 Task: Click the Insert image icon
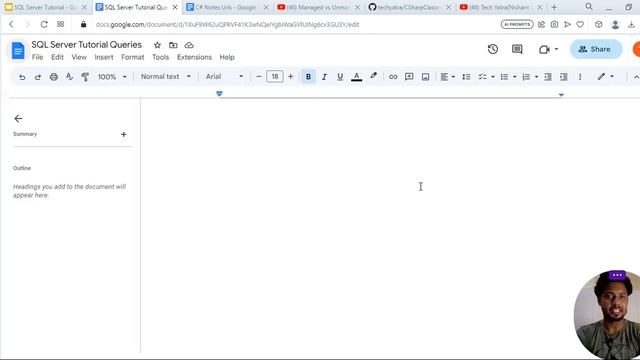[x=425, y=77]
